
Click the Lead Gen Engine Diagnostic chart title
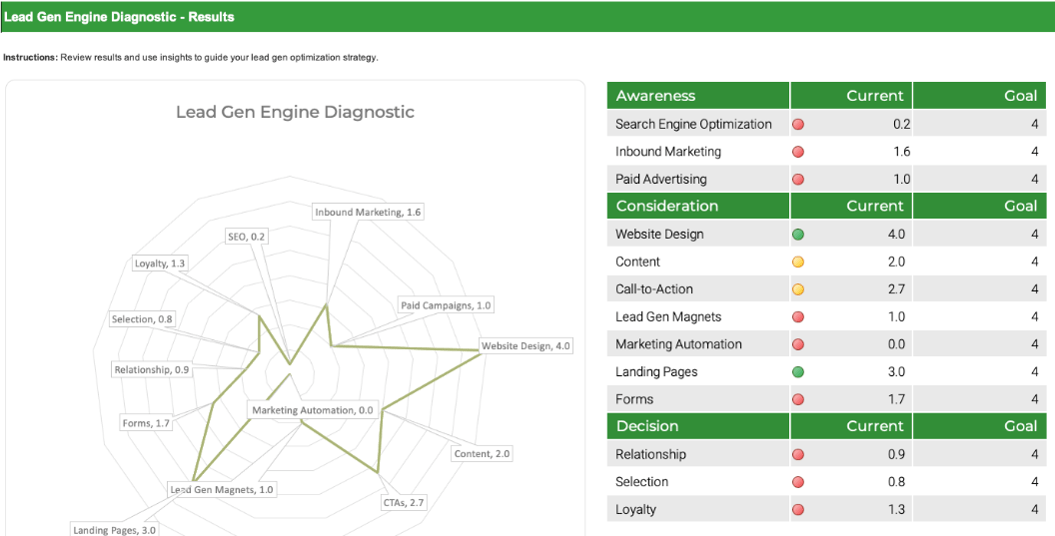click(295, 112)
